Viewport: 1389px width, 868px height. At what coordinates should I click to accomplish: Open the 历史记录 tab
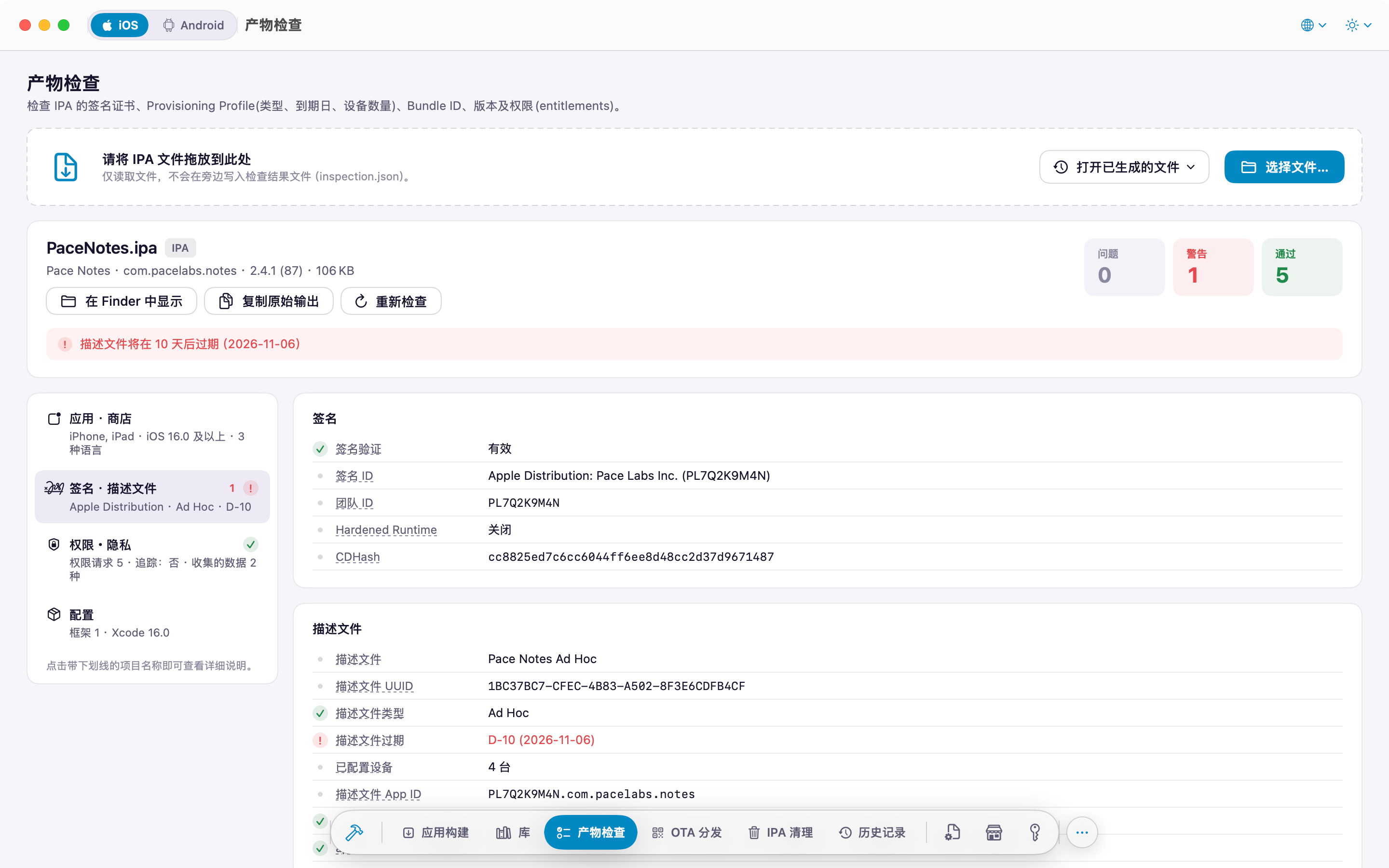872,832
